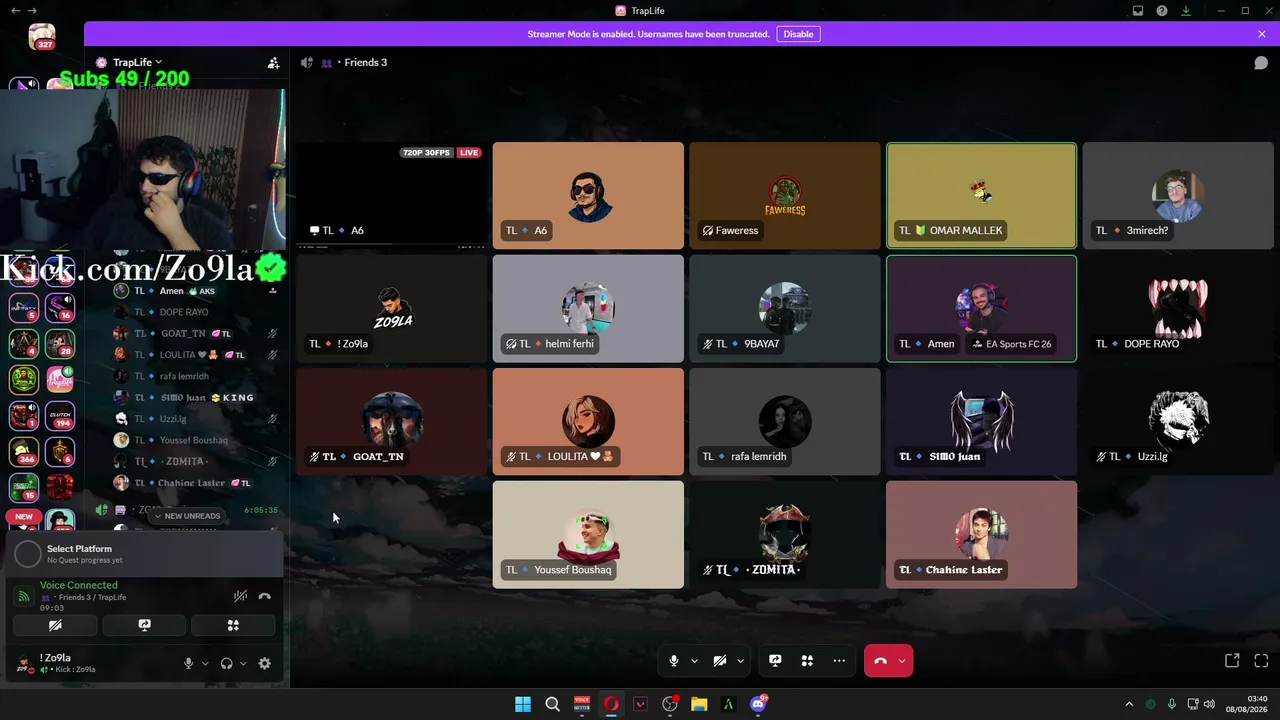This screenshot has height=720, width=1280.
Task: Open the arrow beside the red disconnect button
Action: (x=902, y=661)
